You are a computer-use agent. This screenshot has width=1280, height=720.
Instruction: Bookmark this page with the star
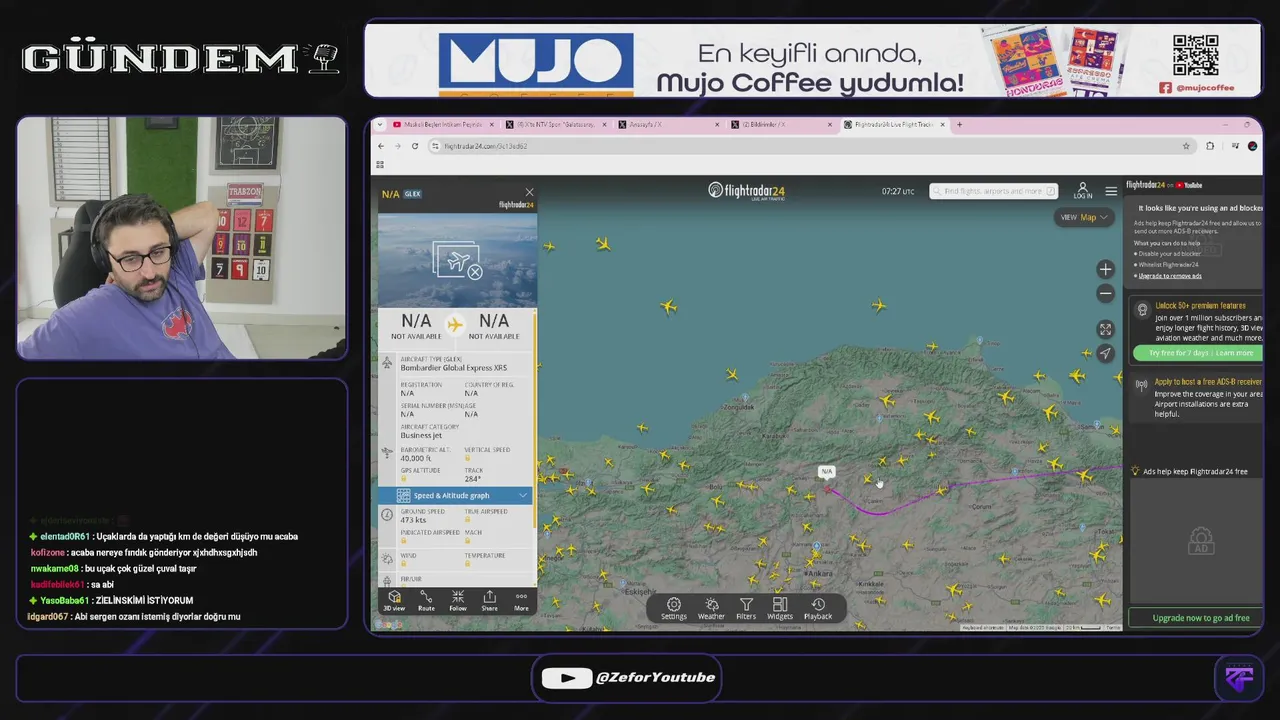click(1186, 146)
